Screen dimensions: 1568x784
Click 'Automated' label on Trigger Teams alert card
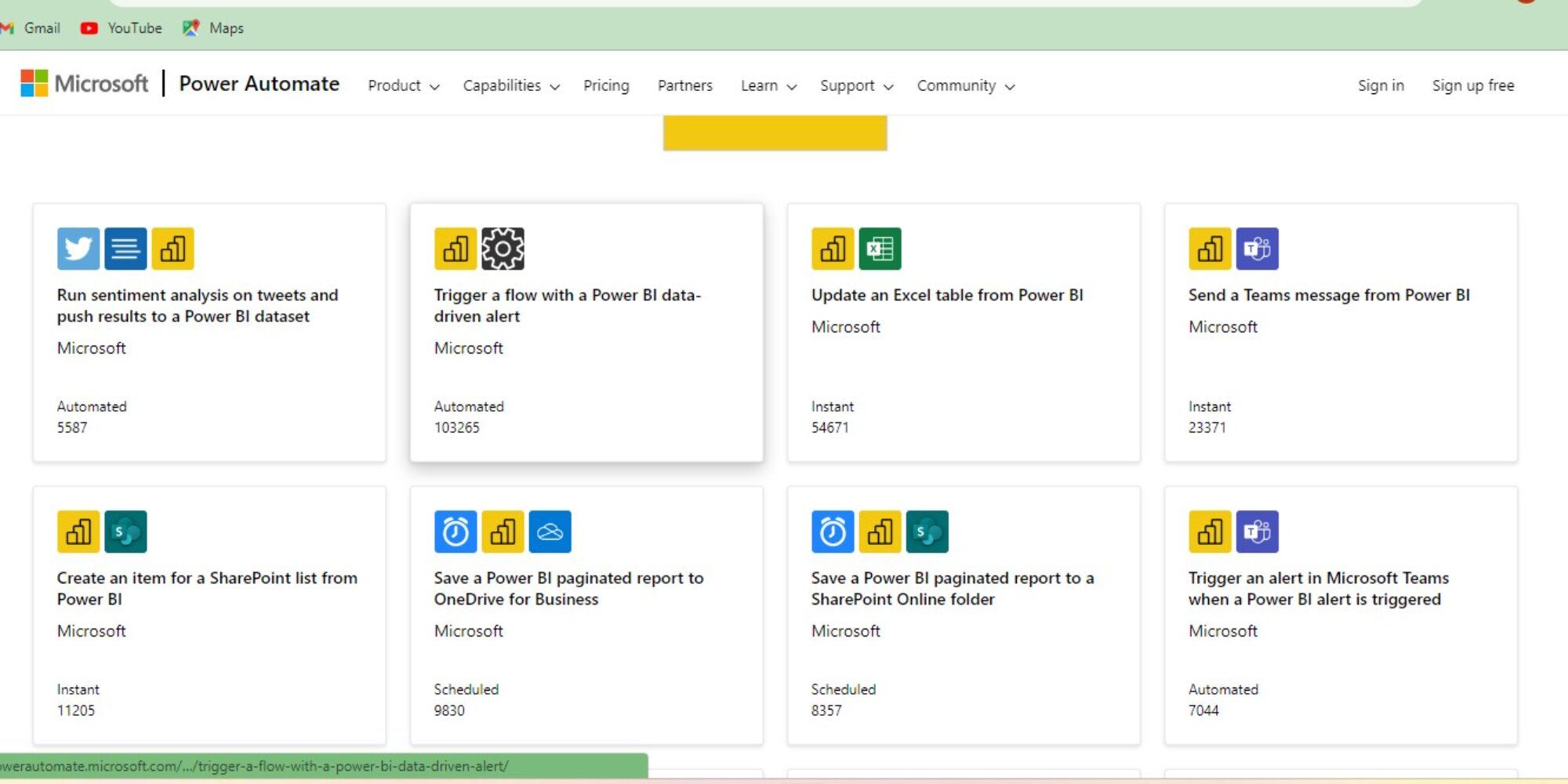coord(1223,690)
